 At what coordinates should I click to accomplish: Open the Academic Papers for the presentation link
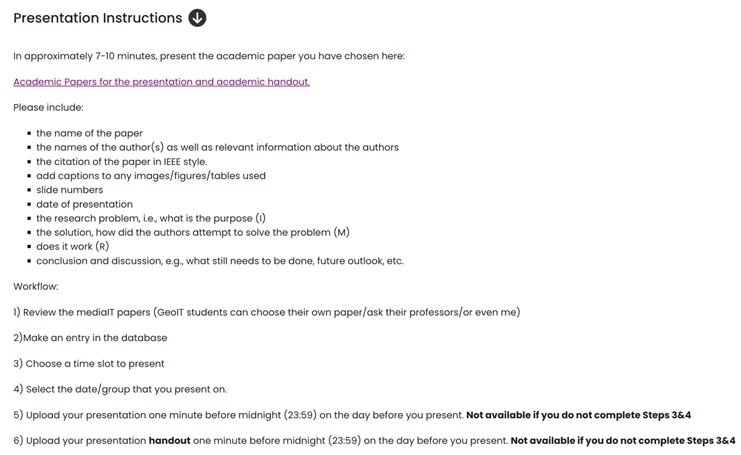(x=161, y=82)
